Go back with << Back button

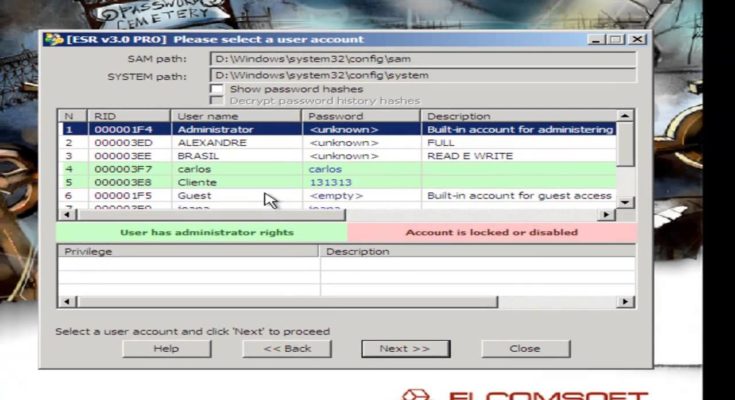click(x=287, y=348)
